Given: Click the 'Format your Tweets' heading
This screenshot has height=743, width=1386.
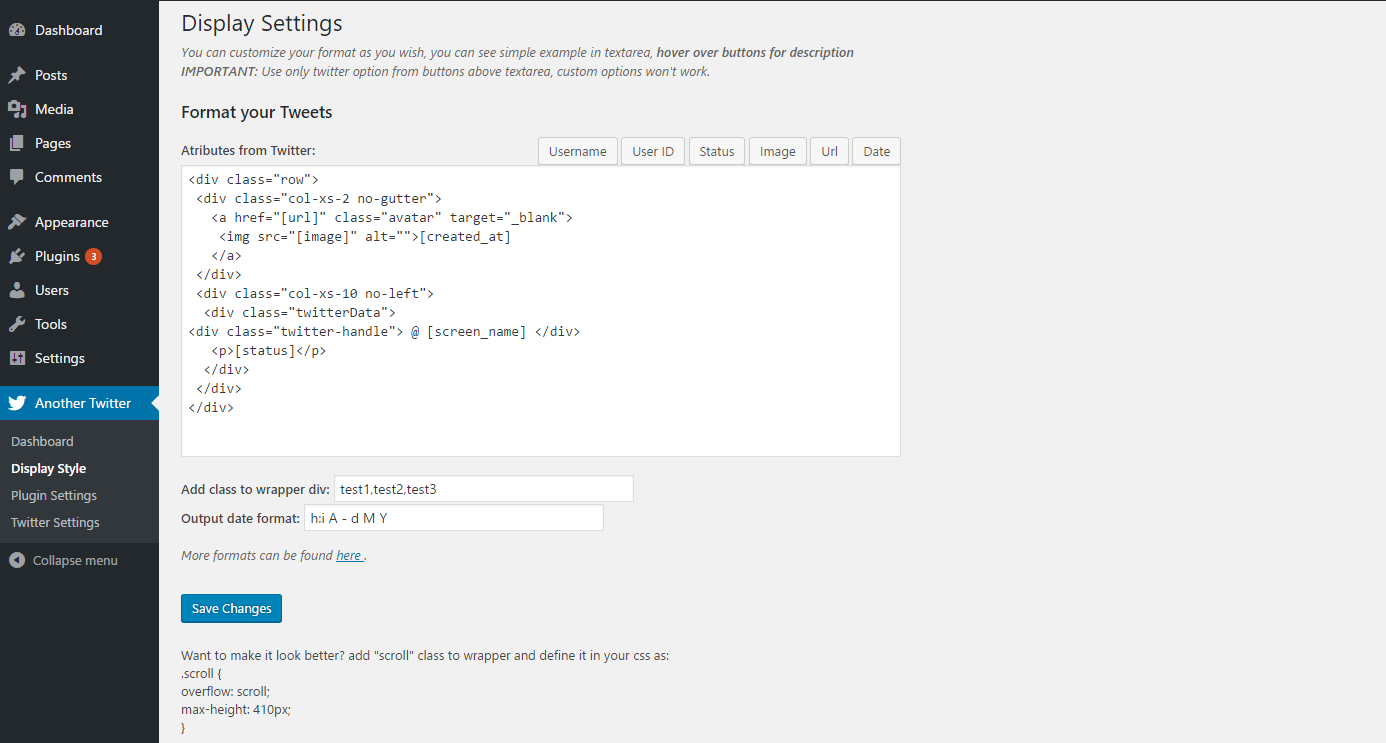Looking at the screenshot, I should click(x=257, y=112).
